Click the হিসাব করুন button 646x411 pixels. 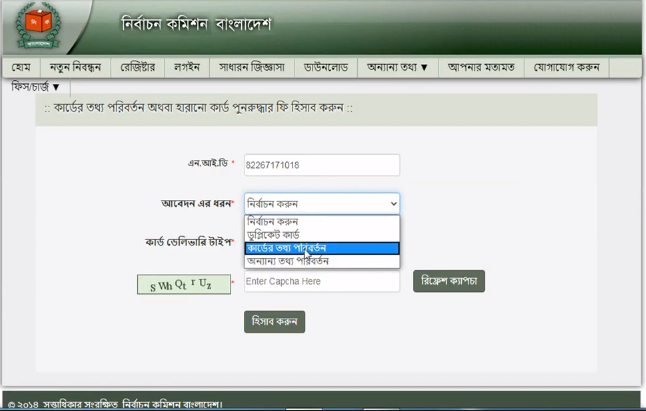[274, 321]
